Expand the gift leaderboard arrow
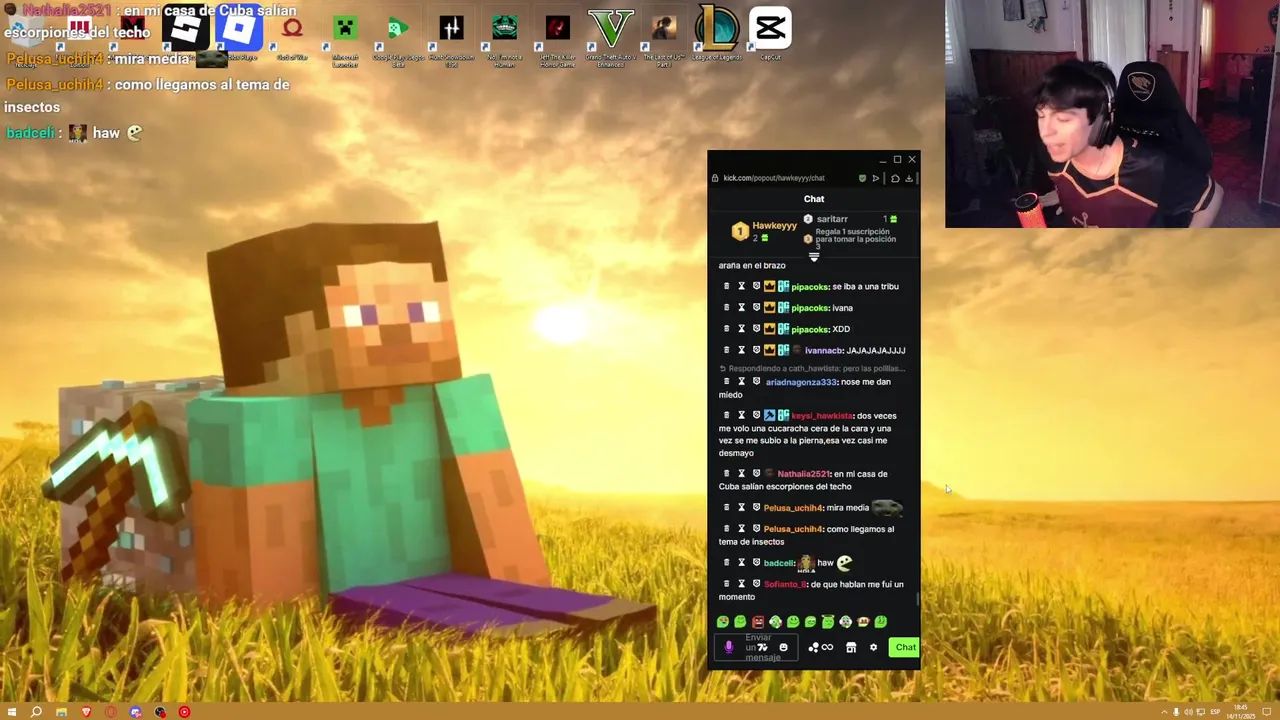The width and height of the screenshot is (1280, 720). click(814, 257)
